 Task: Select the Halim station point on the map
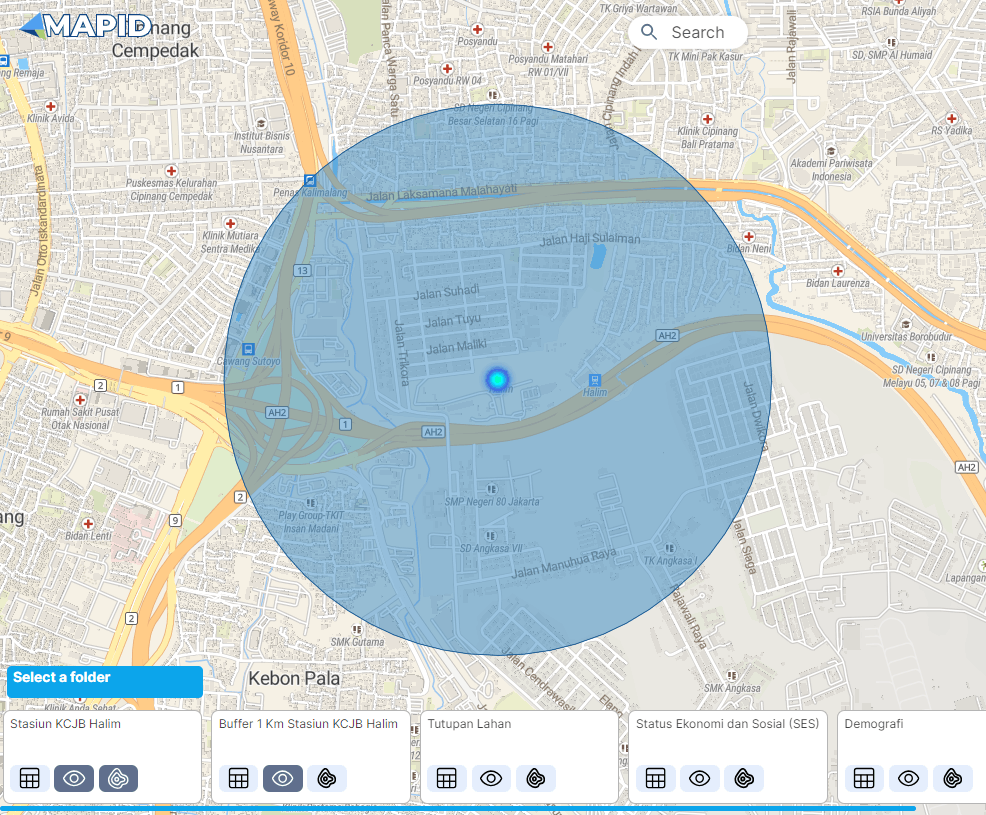coord(497,379)
